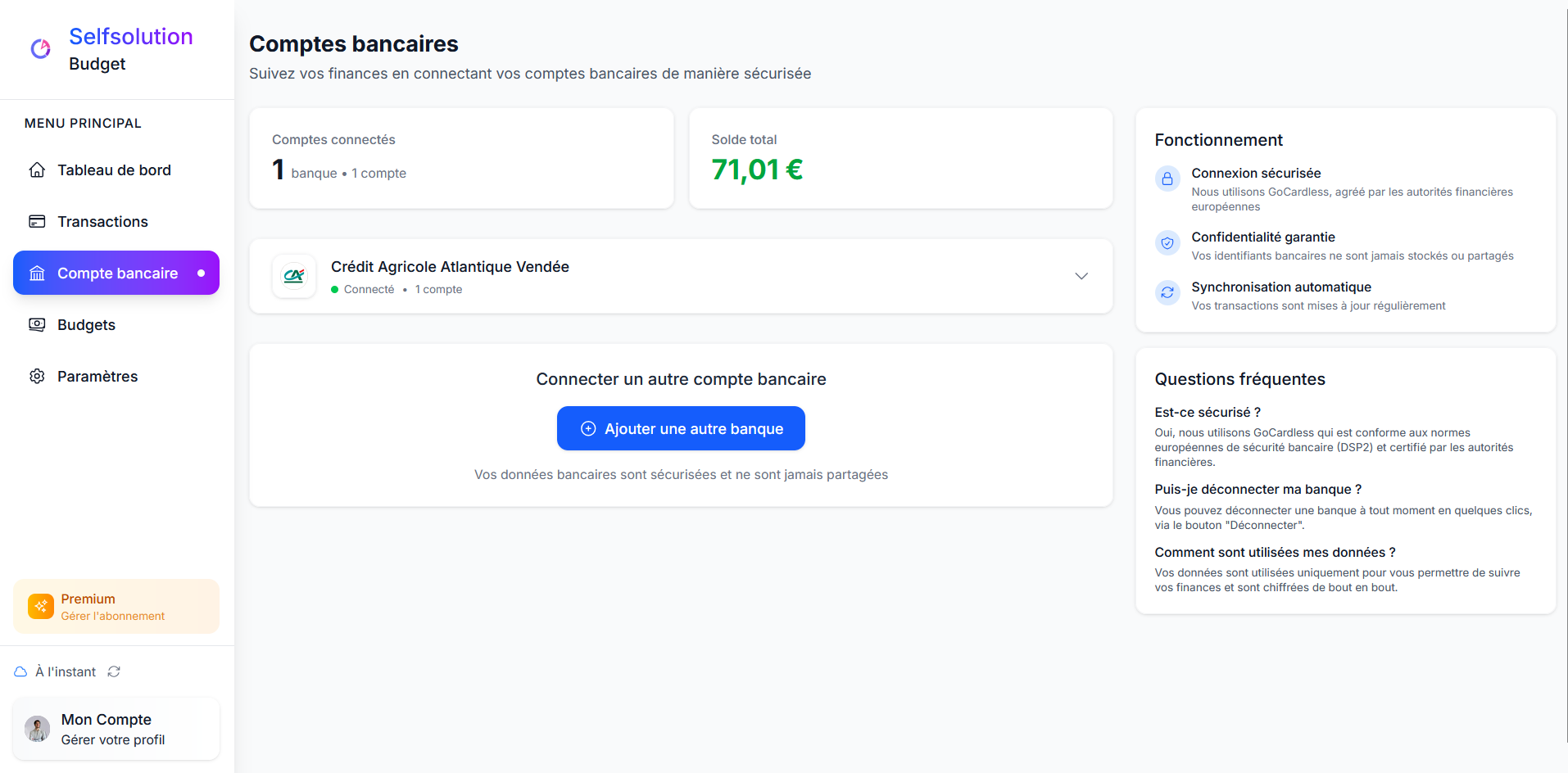Click the Paramètres gear icon
Image resolution: width=1568 pixels, height=773 pixels.
point(37,377)
